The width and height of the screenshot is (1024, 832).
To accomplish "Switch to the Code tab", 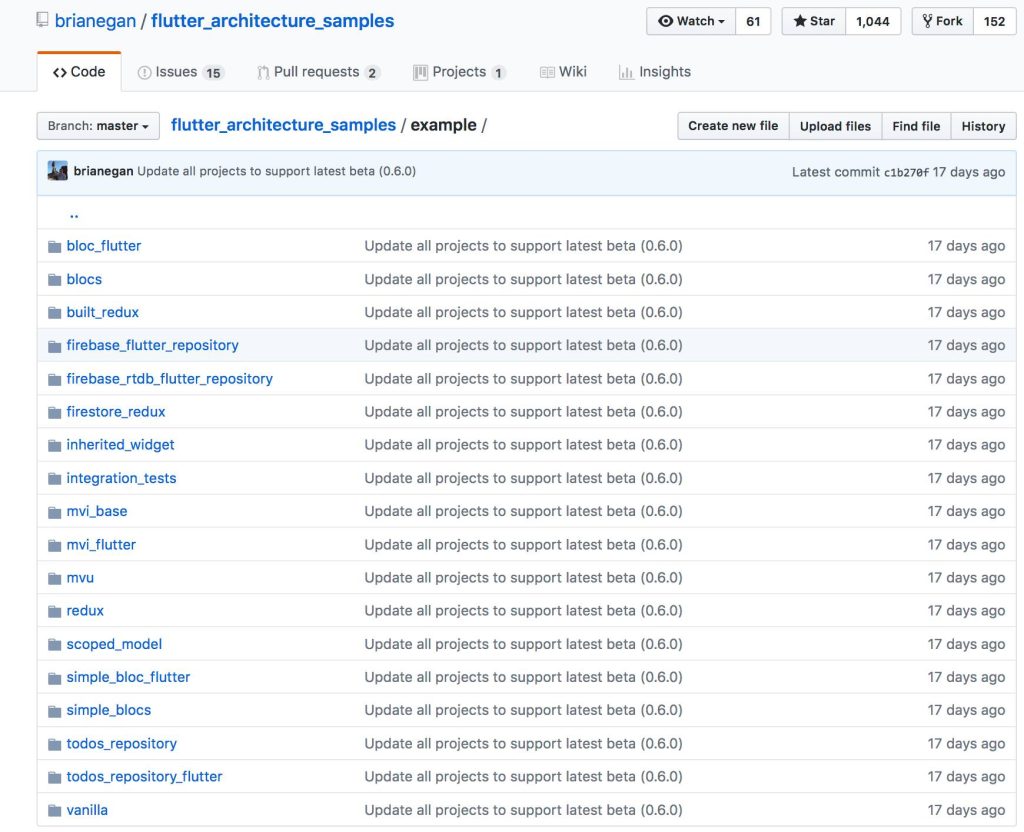I will [x=79, y=72].
